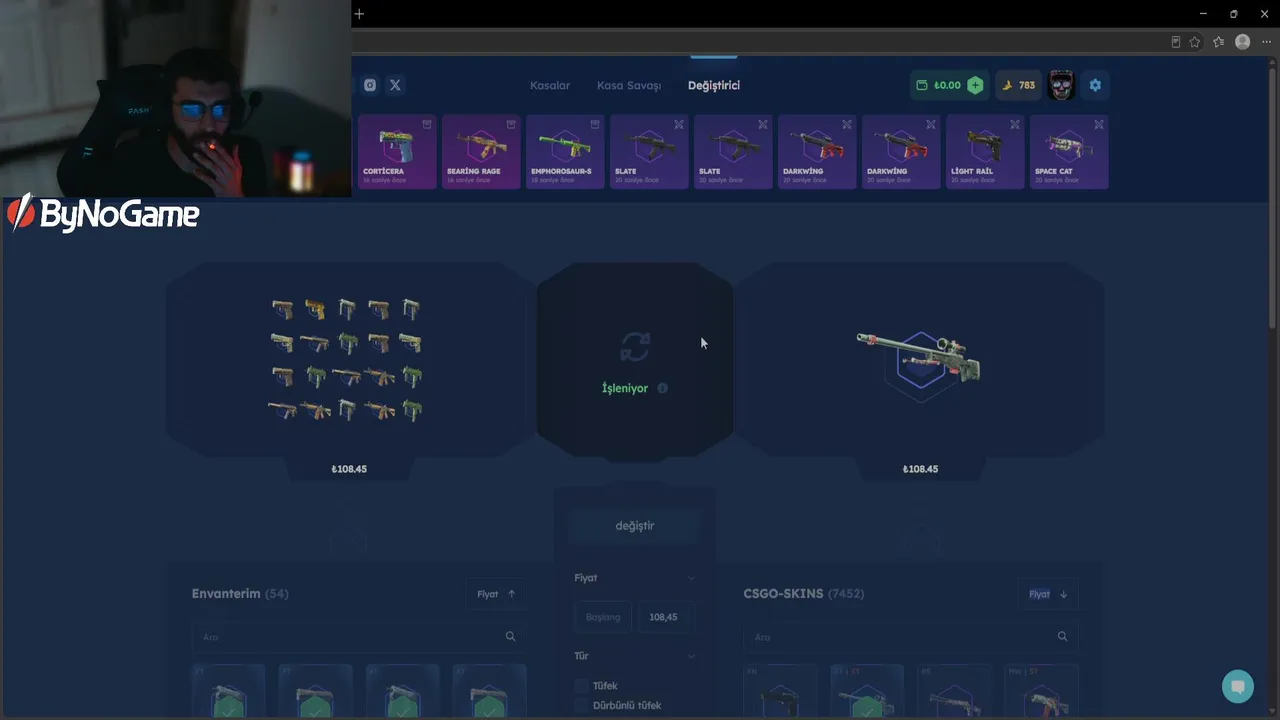
Task: Click the ₺108.45 price under target skin
Action: pyautogui.click(x=920, y=469)
